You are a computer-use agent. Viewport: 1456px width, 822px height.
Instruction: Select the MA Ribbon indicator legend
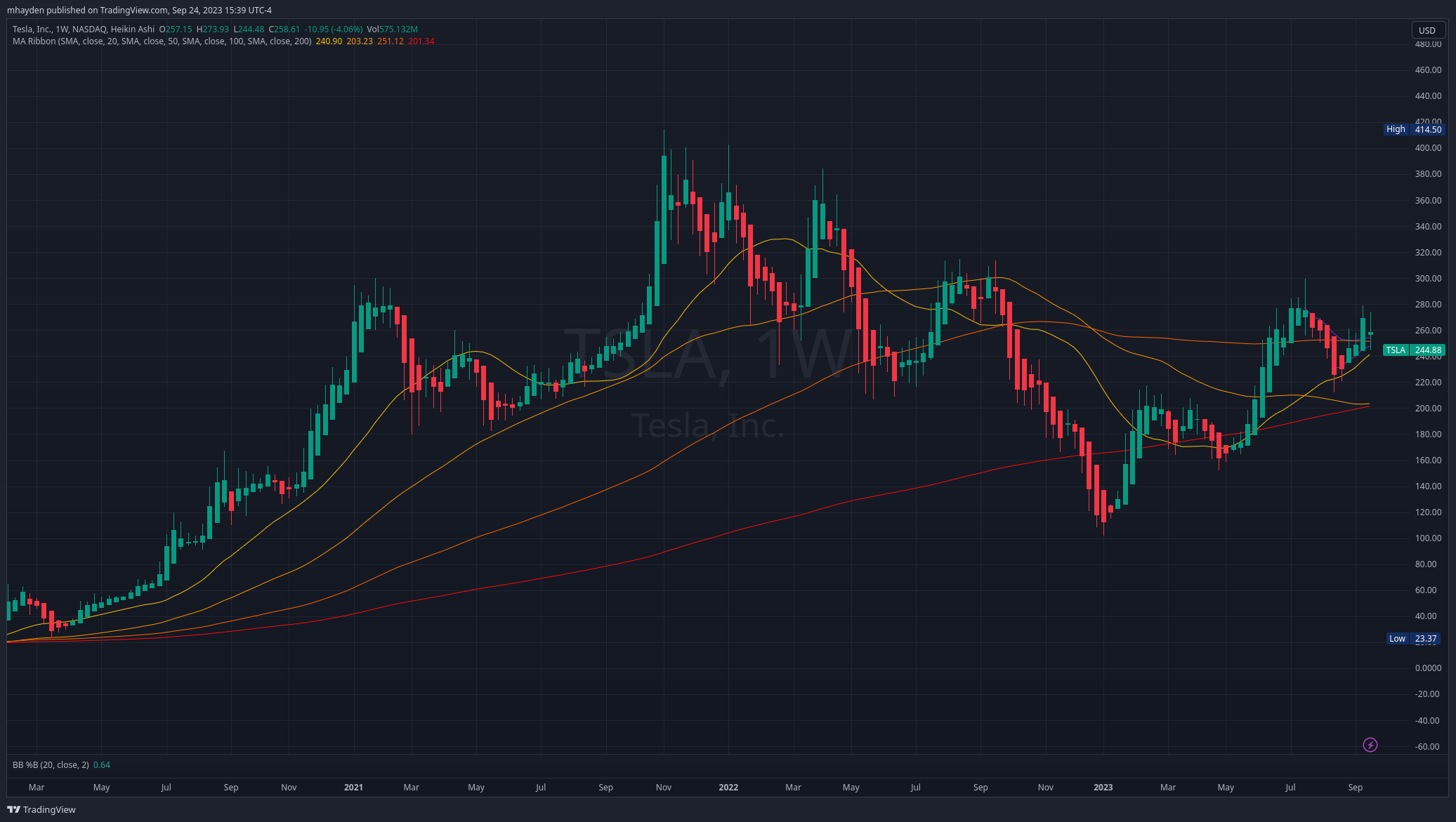[x=162, y=41]
